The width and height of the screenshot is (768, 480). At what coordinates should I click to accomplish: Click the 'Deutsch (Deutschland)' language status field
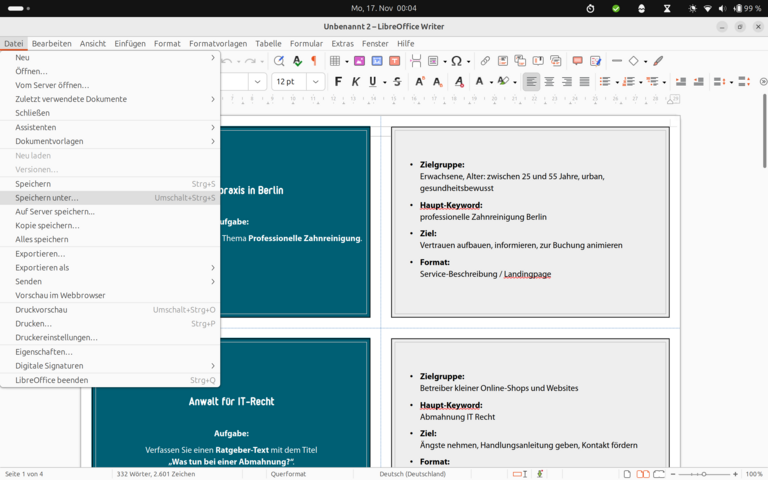coord(413,473)
